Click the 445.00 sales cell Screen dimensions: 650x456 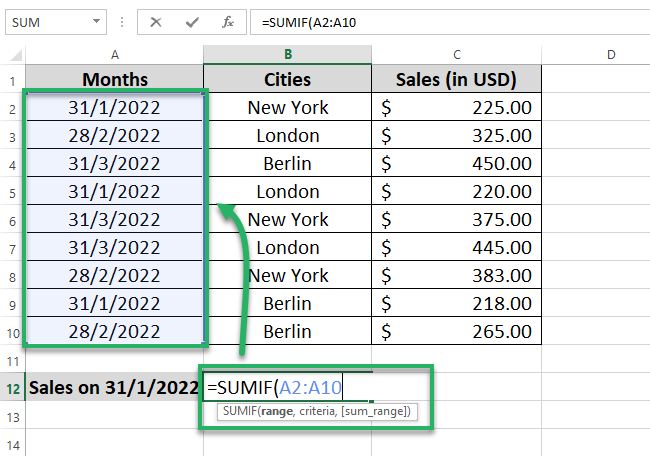[456, 247]
